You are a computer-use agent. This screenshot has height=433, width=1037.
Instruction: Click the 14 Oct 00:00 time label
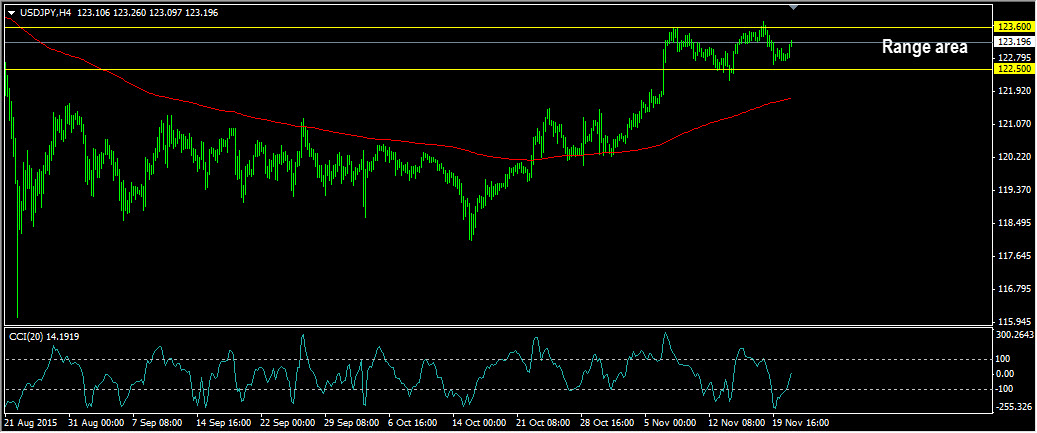[479, 422]
